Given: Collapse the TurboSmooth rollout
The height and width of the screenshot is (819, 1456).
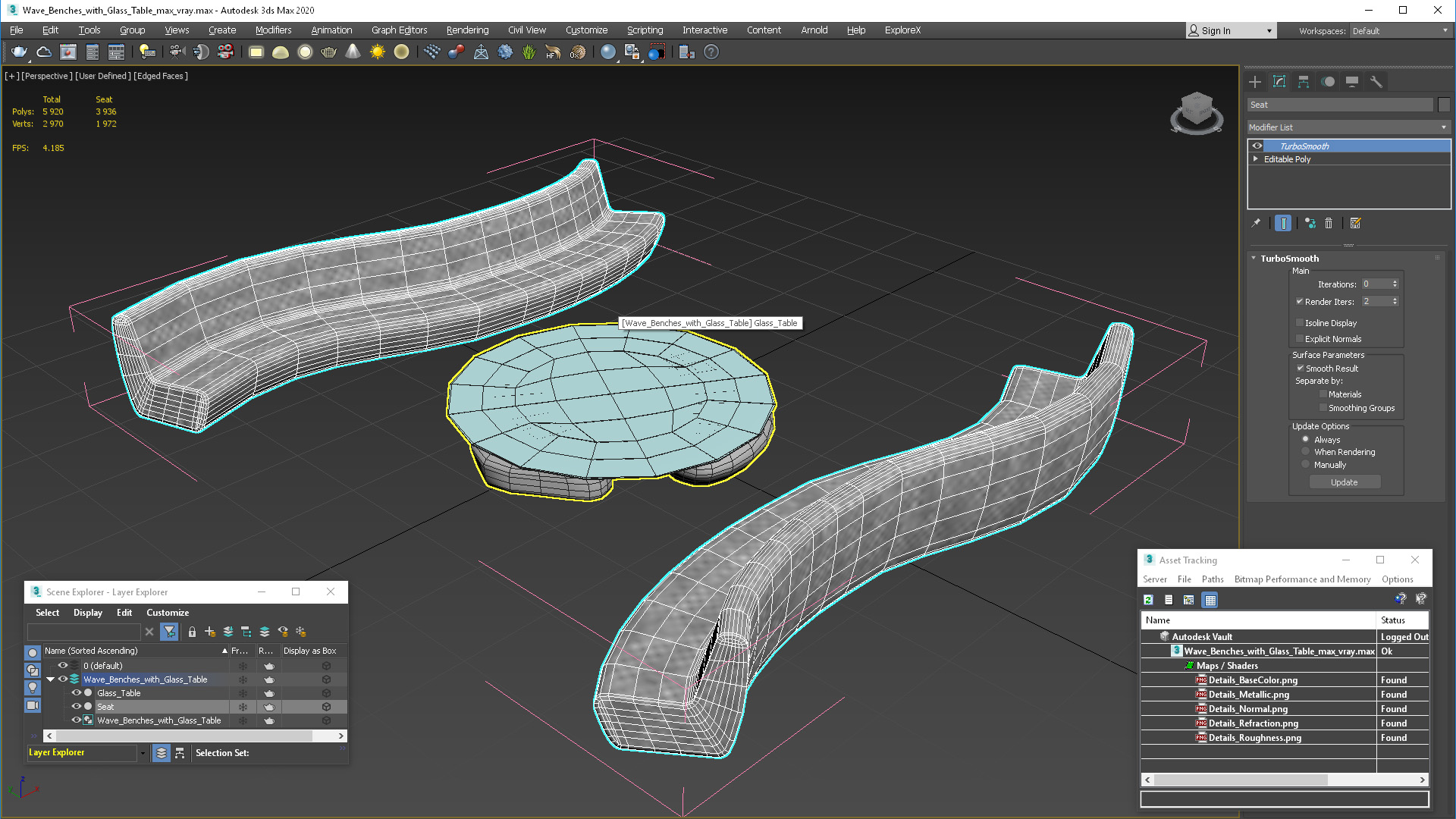Looking at the screenshot, I should 1254,258.
